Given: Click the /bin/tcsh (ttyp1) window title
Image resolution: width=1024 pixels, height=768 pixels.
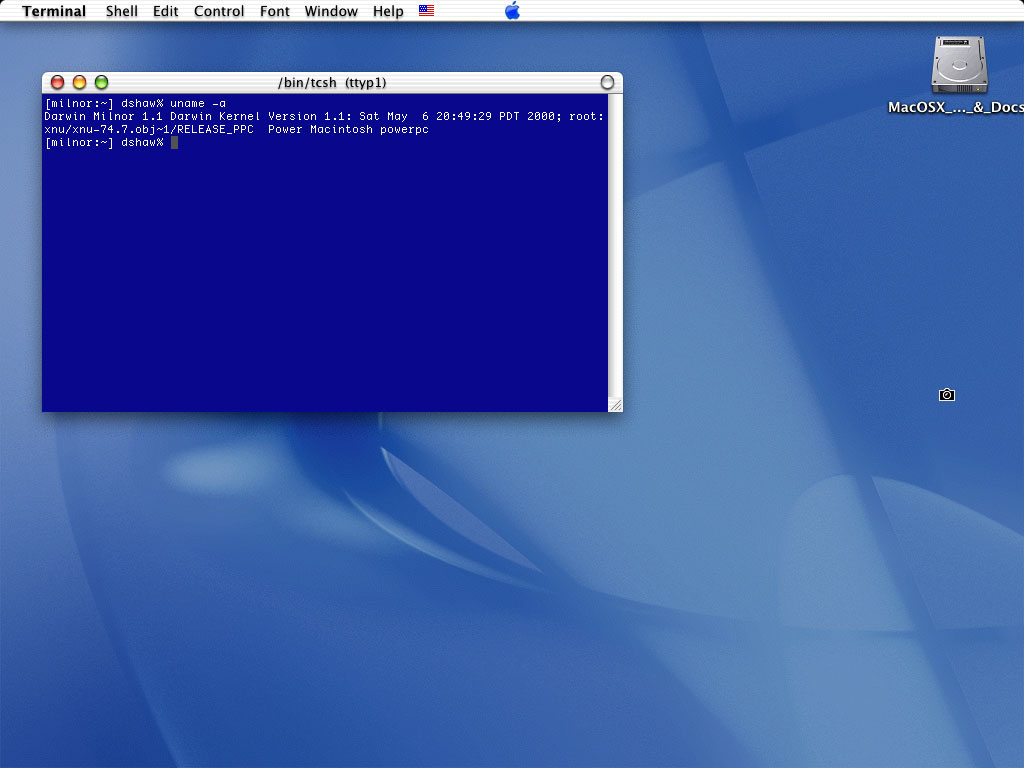Looking at the screenshot, I should pos(332,82).
